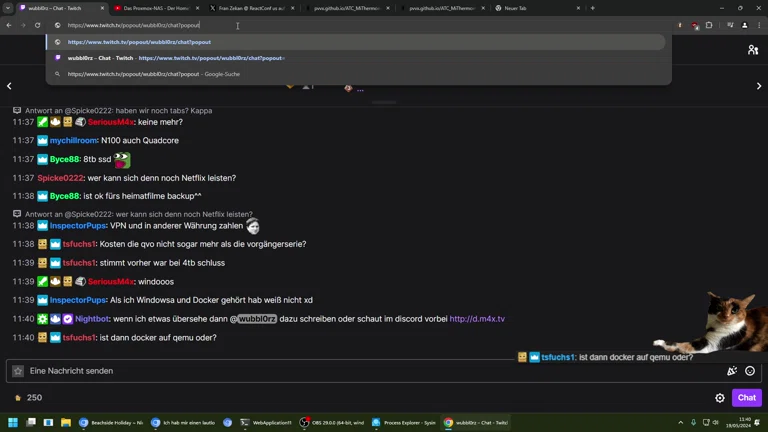Reload the page with the refresh icon
This screenshot has height=432, width=768.
pyautogui.click(x=37, y=25)
